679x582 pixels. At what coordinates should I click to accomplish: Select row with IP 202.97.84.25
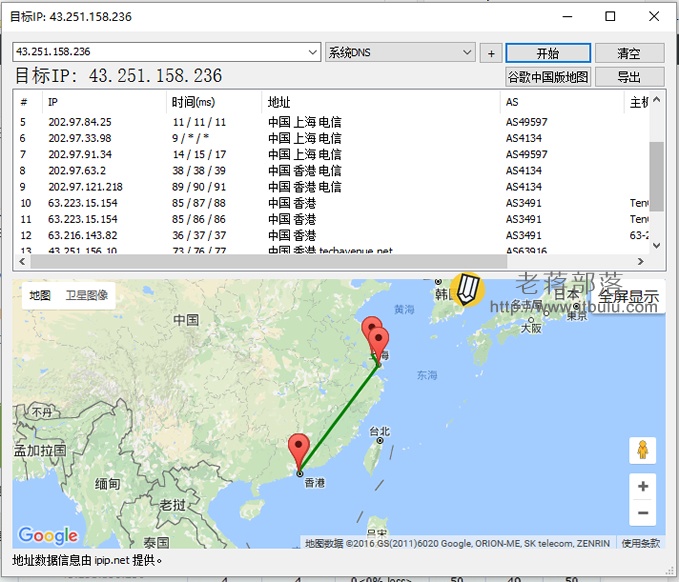click(332, 122)
